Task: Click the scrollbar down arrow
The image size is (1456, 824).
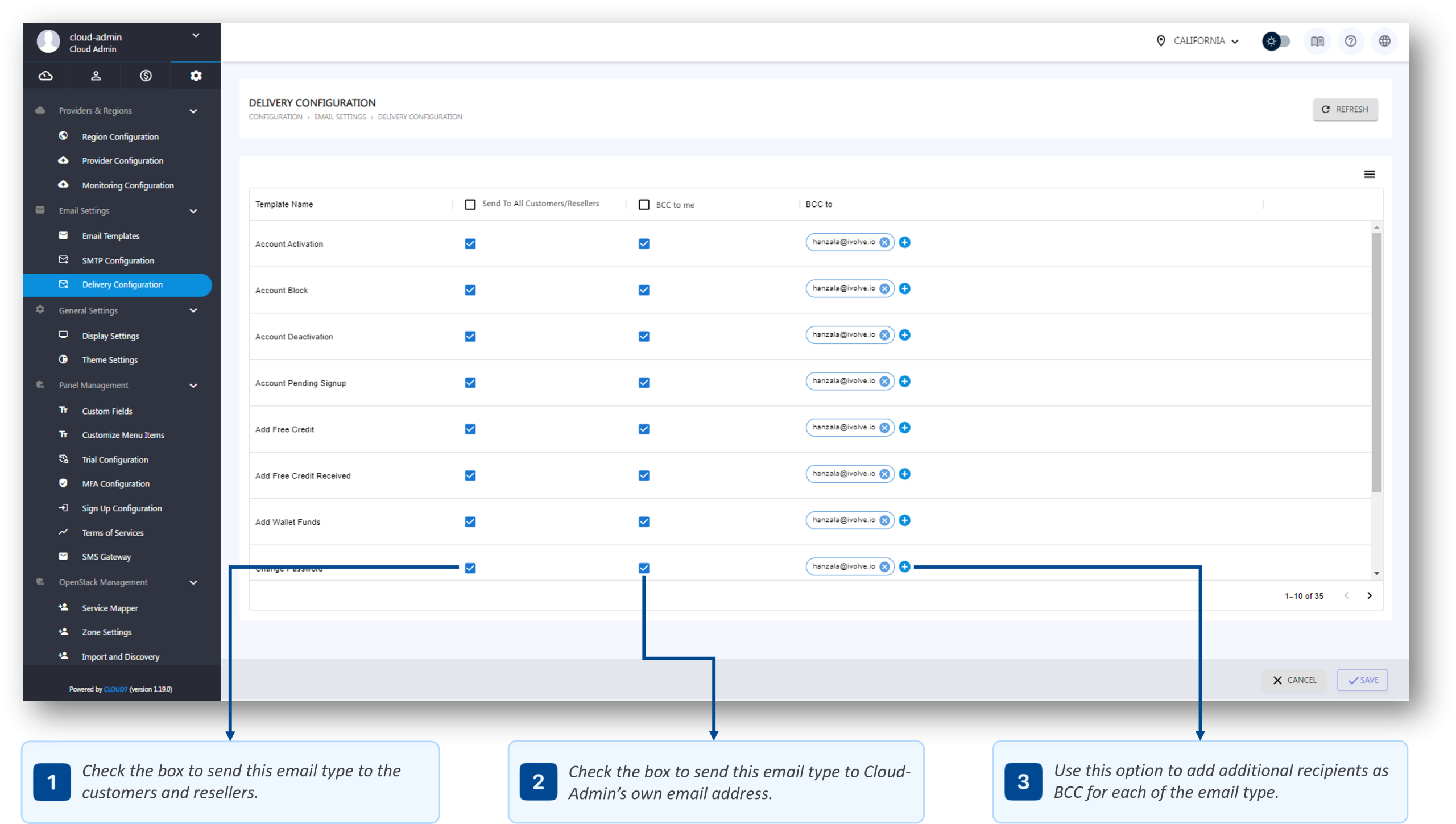Action: coord(1376,573)
